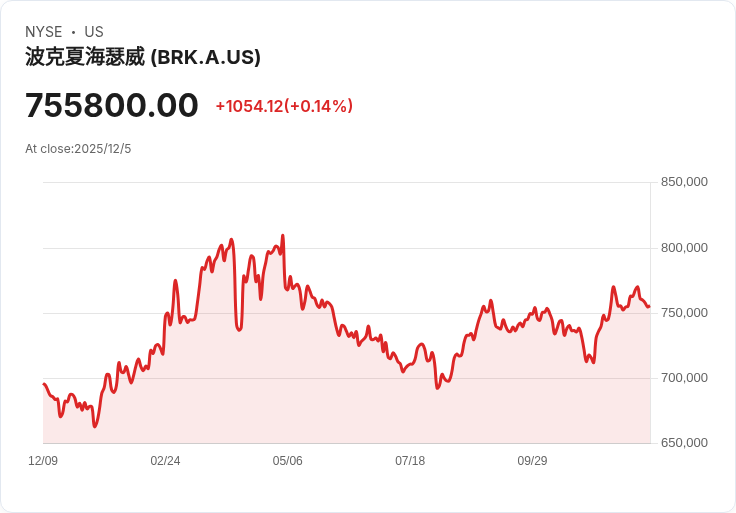The width and height of the screenshot is (736, 513).
Task: Select the 05/06 date on x-axis
Action: 287,461
